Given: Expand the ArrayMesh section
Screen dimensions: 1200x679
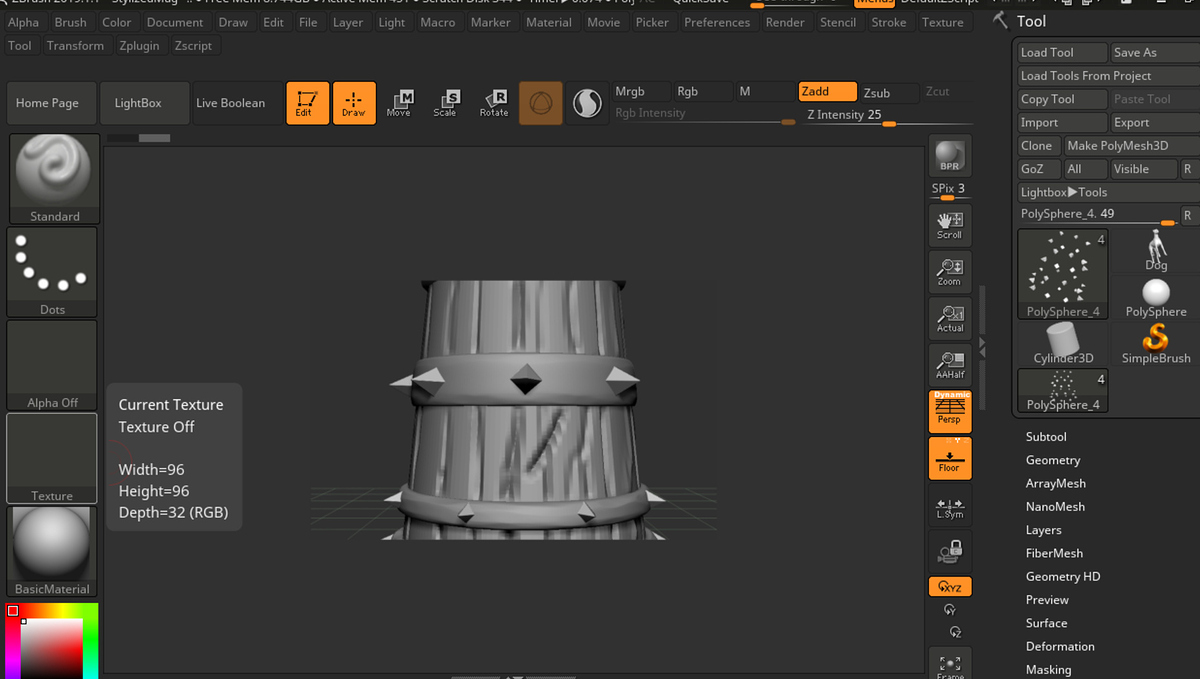Looking at the screenshot, I should pyautogui.click(x=1056, y=483).
